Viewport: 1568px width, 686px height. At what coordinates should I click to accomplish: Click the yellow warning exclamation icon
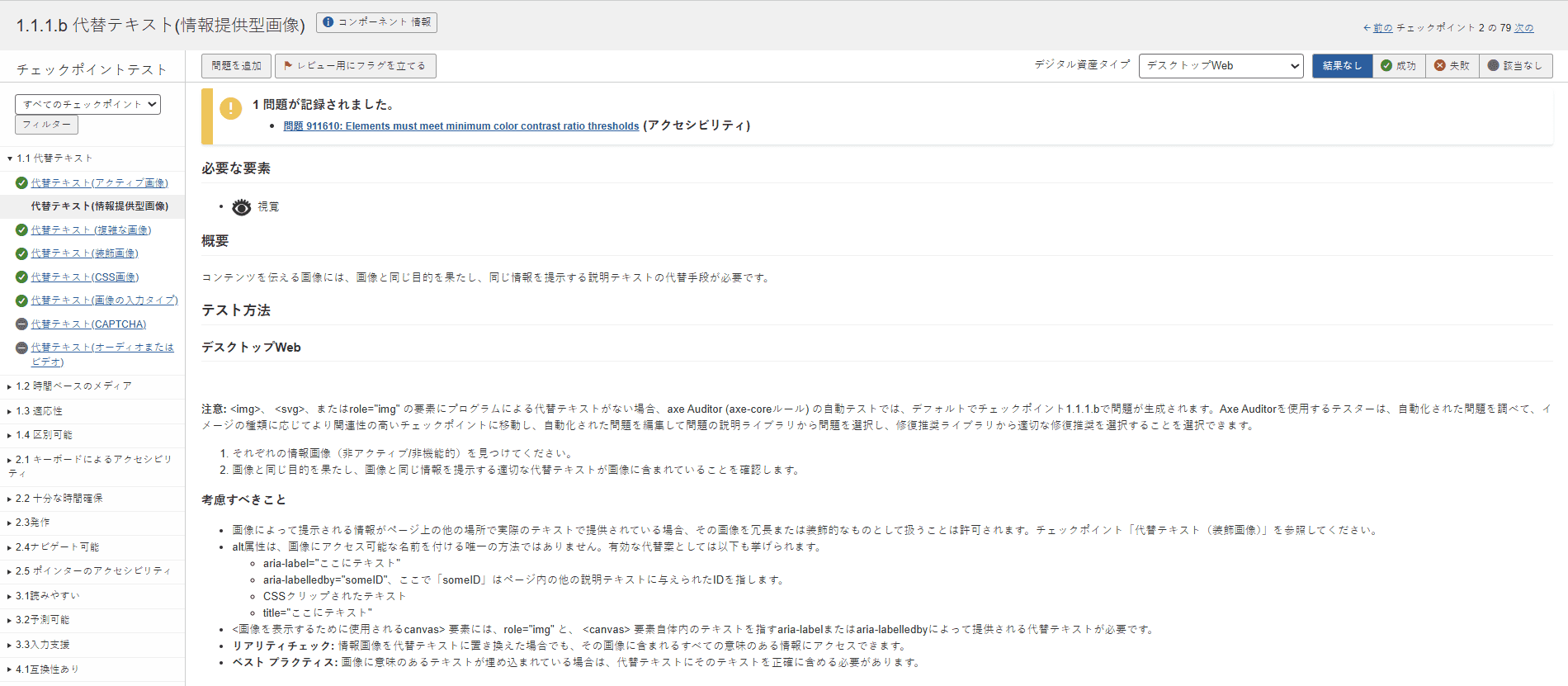pyautogui.click(x=231, y=108)
